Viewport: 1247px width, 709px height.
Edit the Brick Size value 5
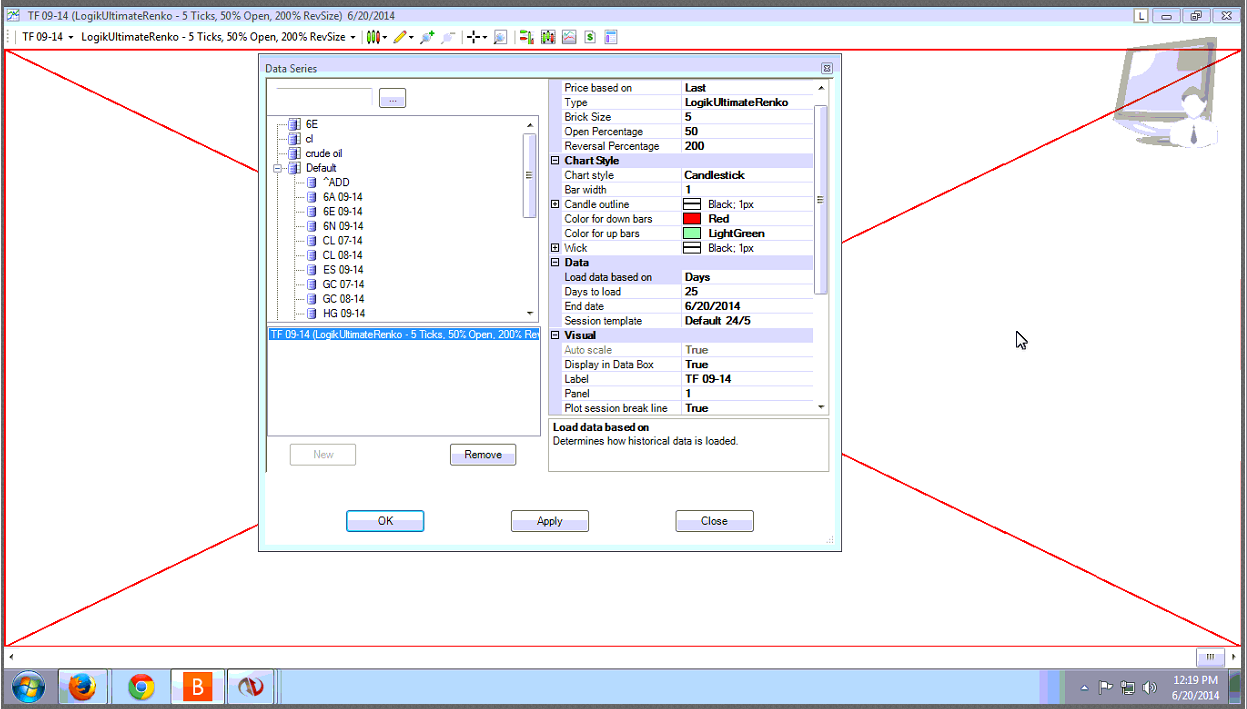(x=747, y=117)
